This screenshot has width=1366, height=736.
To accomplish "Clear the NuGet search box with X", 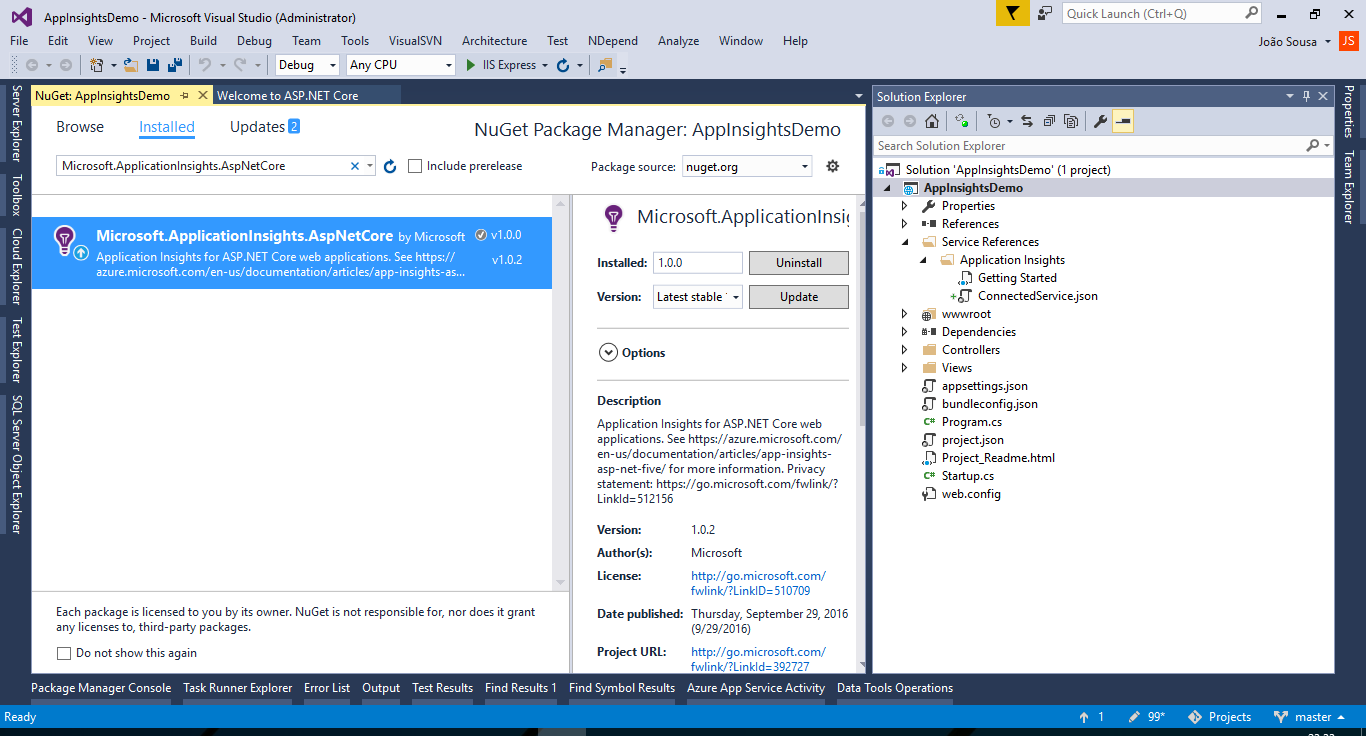I will pos(354,166).
